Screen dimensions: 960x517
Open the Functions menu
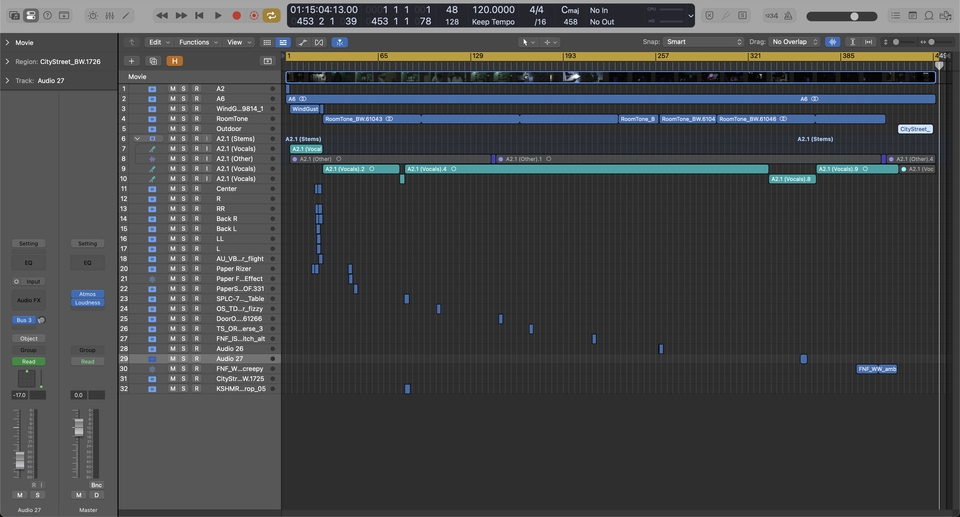(x=198, y=42)
